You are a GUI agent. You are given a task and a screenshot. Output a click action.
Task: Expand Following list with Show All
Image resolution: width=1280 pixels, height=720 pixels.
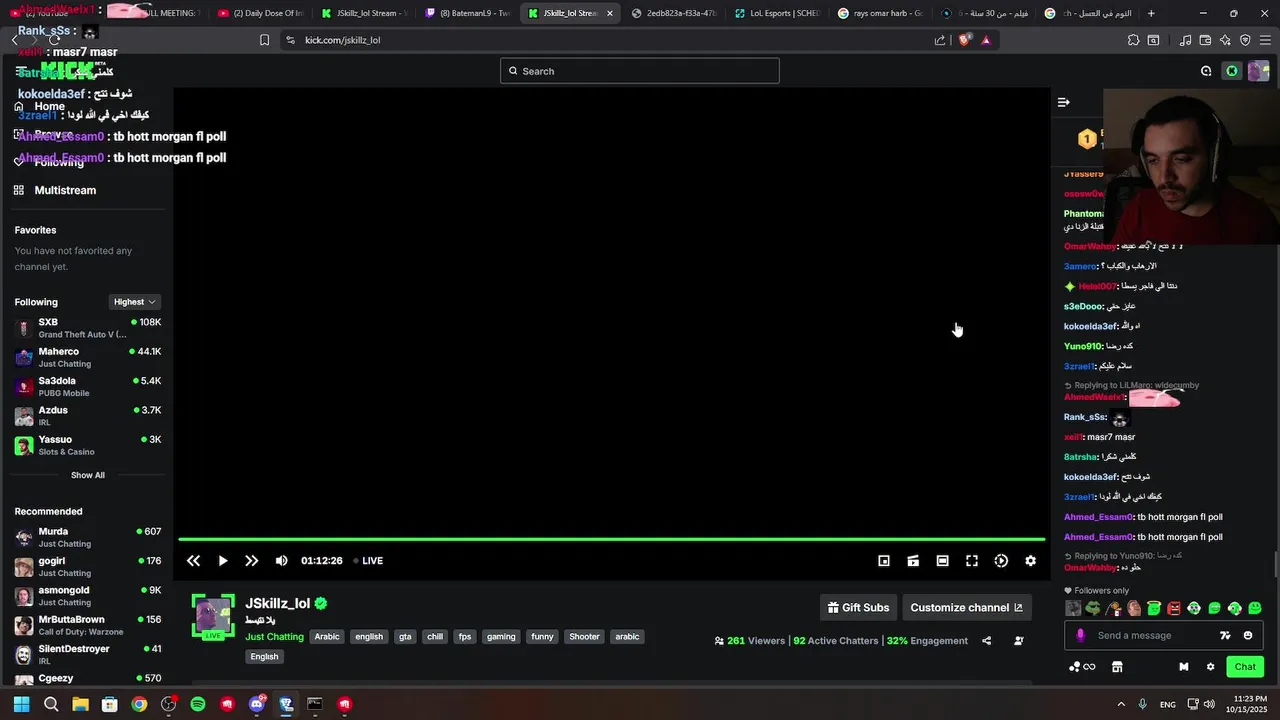[x=88, y=475]
